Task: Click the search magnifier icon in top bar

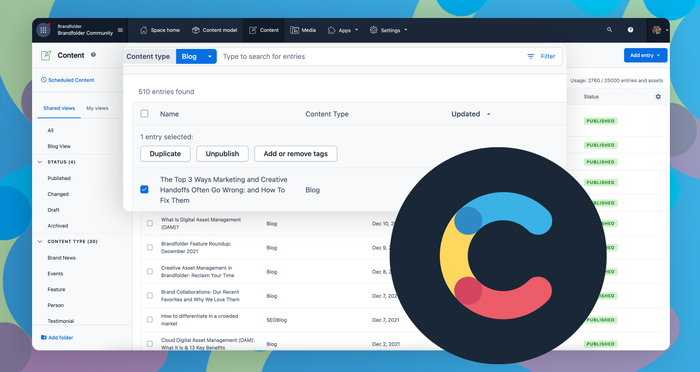Action: (609, 30)
